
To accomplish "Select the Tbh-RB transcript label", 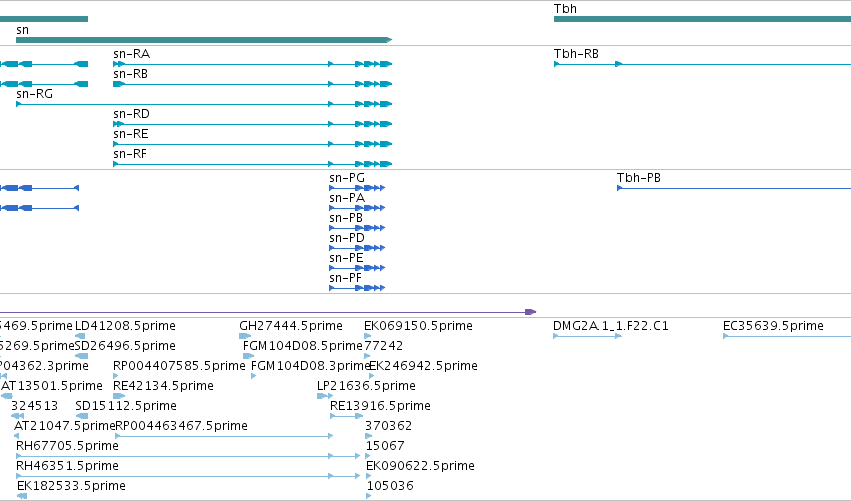I will (x=576, y=54).
